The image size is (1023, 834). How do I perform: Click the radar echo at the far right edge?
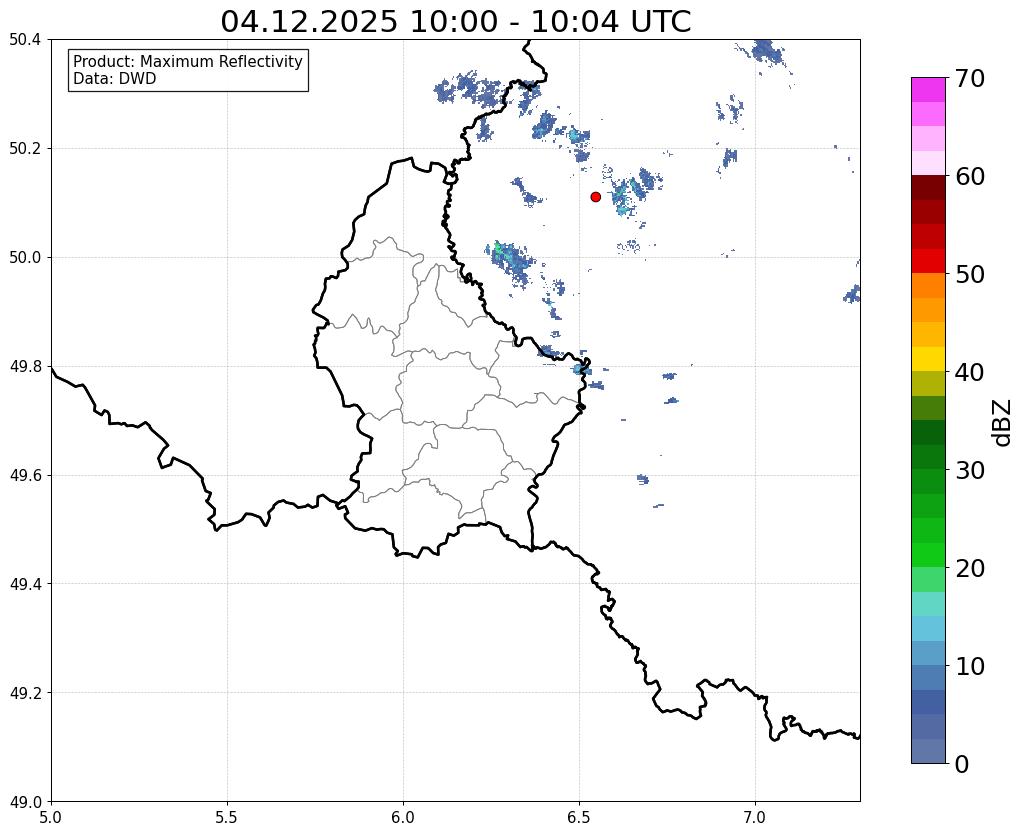coord(852,294)
